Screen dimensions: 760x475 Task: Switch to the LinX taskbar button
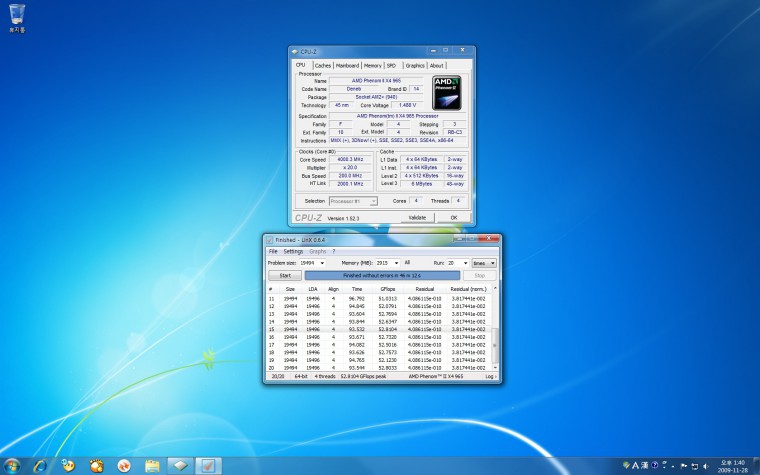(208, 466)
